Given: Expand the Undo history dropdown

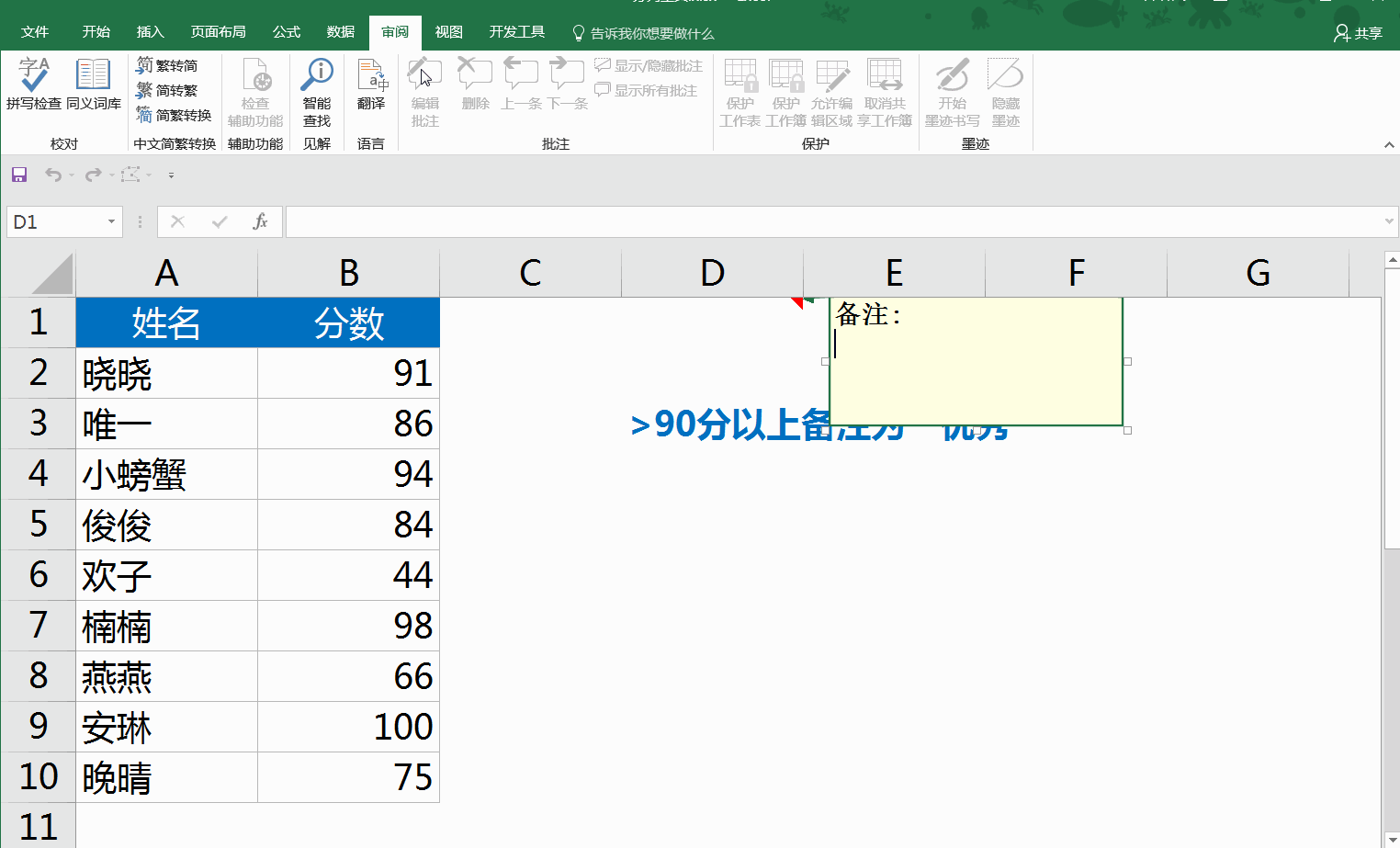Looking at the screenshot, I should tap(72, 175).
